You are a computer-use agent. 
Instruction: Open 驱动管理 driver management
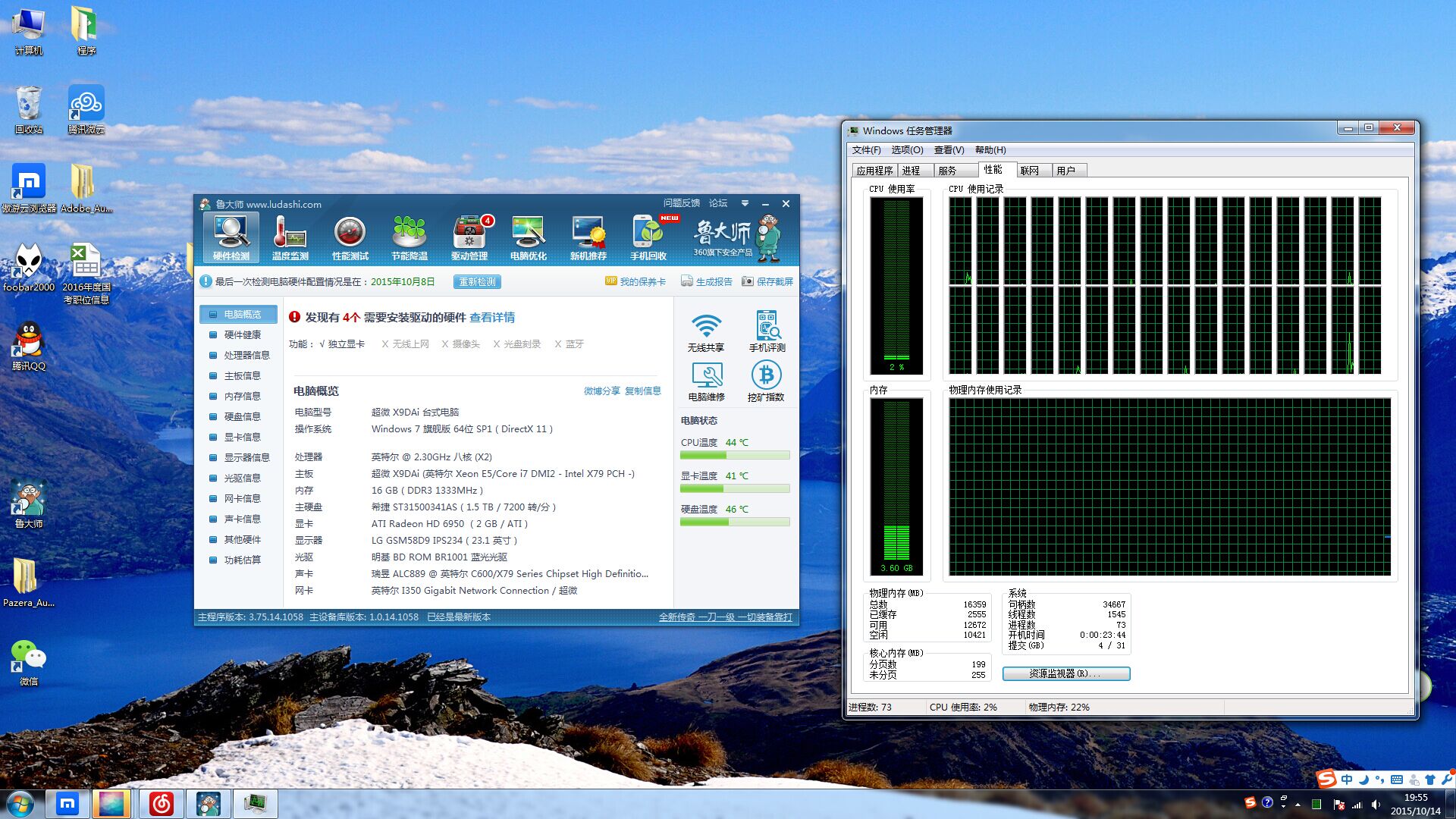pyautogui.click(x=469, y=237)
